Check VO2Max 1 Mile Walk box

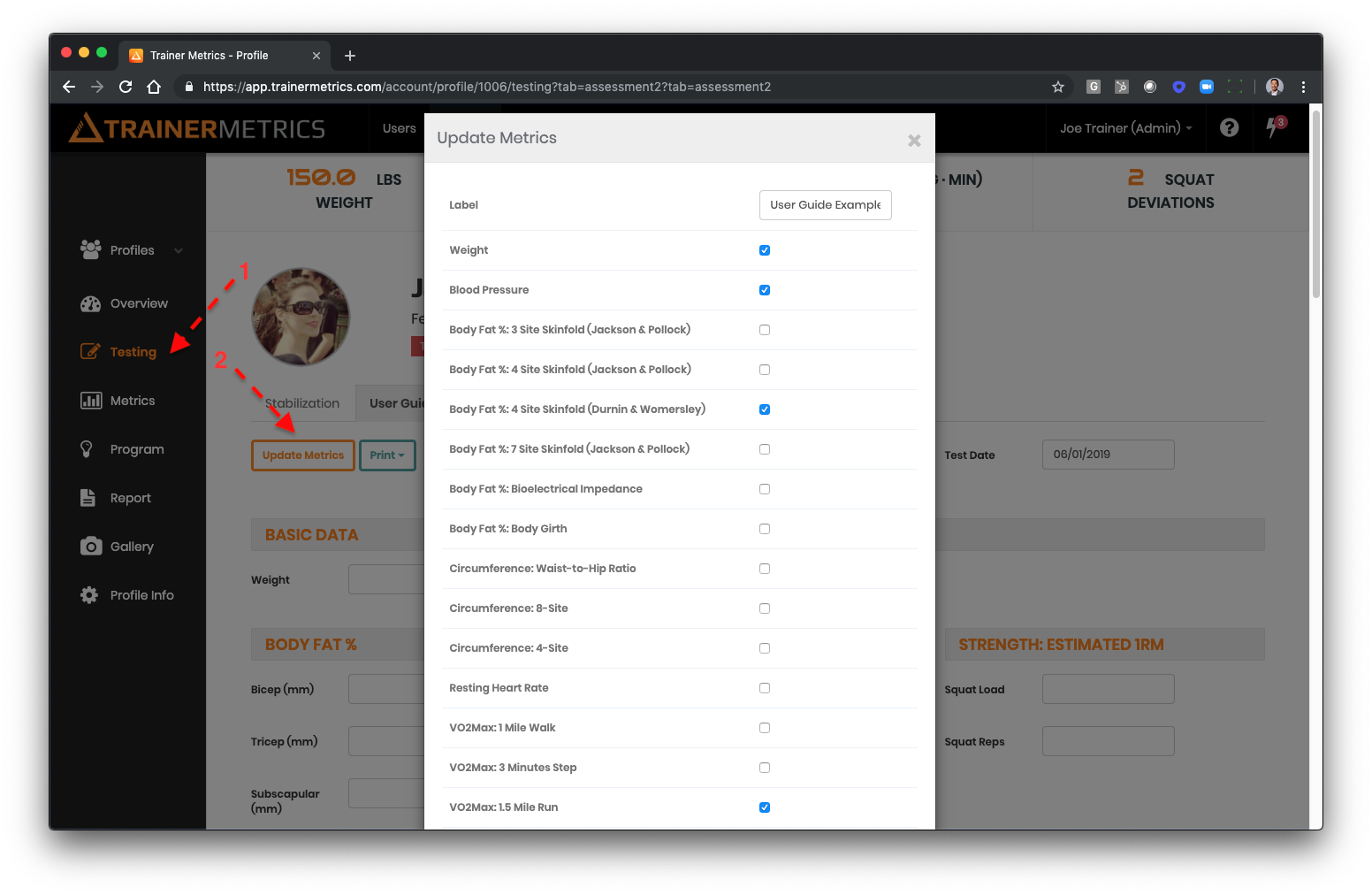[765, 728]
